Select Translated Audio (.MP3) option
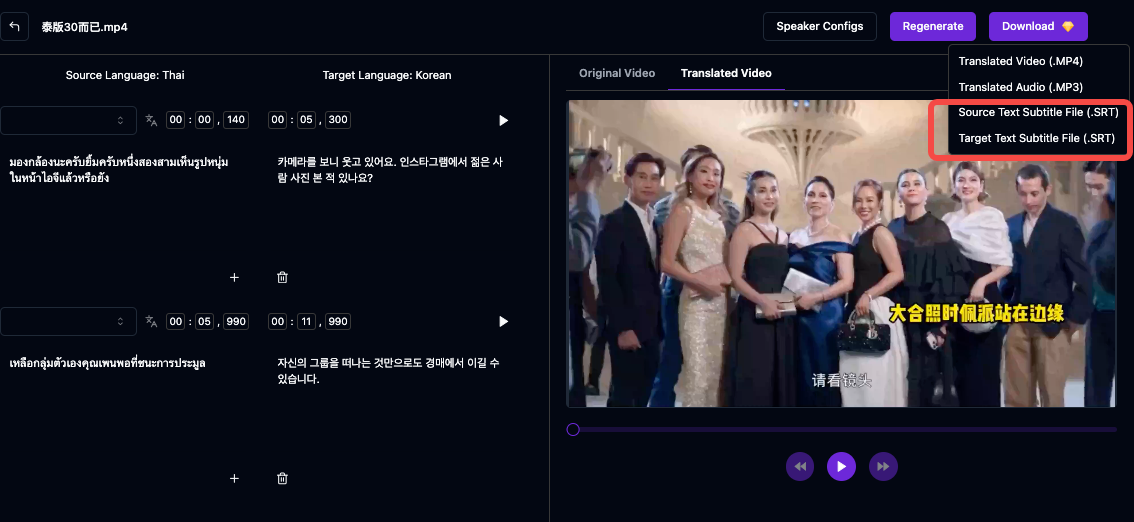Viewport: 1134px width, 522px height. pyautogui.click(x=1020, y=87)
